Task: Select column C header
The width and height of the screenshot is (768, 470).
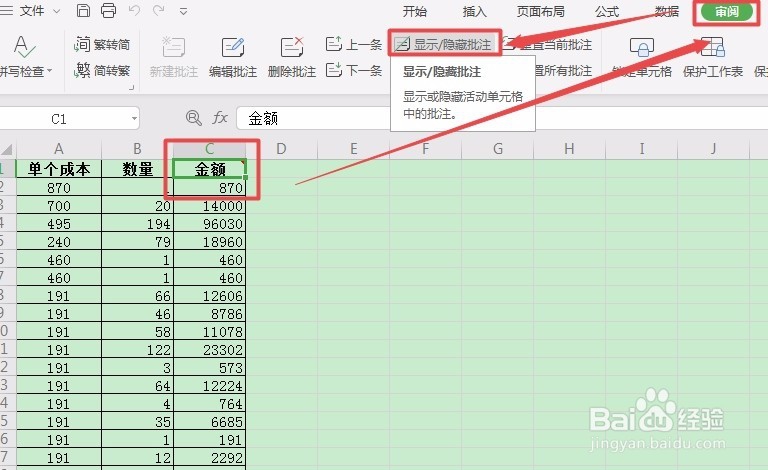Action: click(x=209, y=149)
